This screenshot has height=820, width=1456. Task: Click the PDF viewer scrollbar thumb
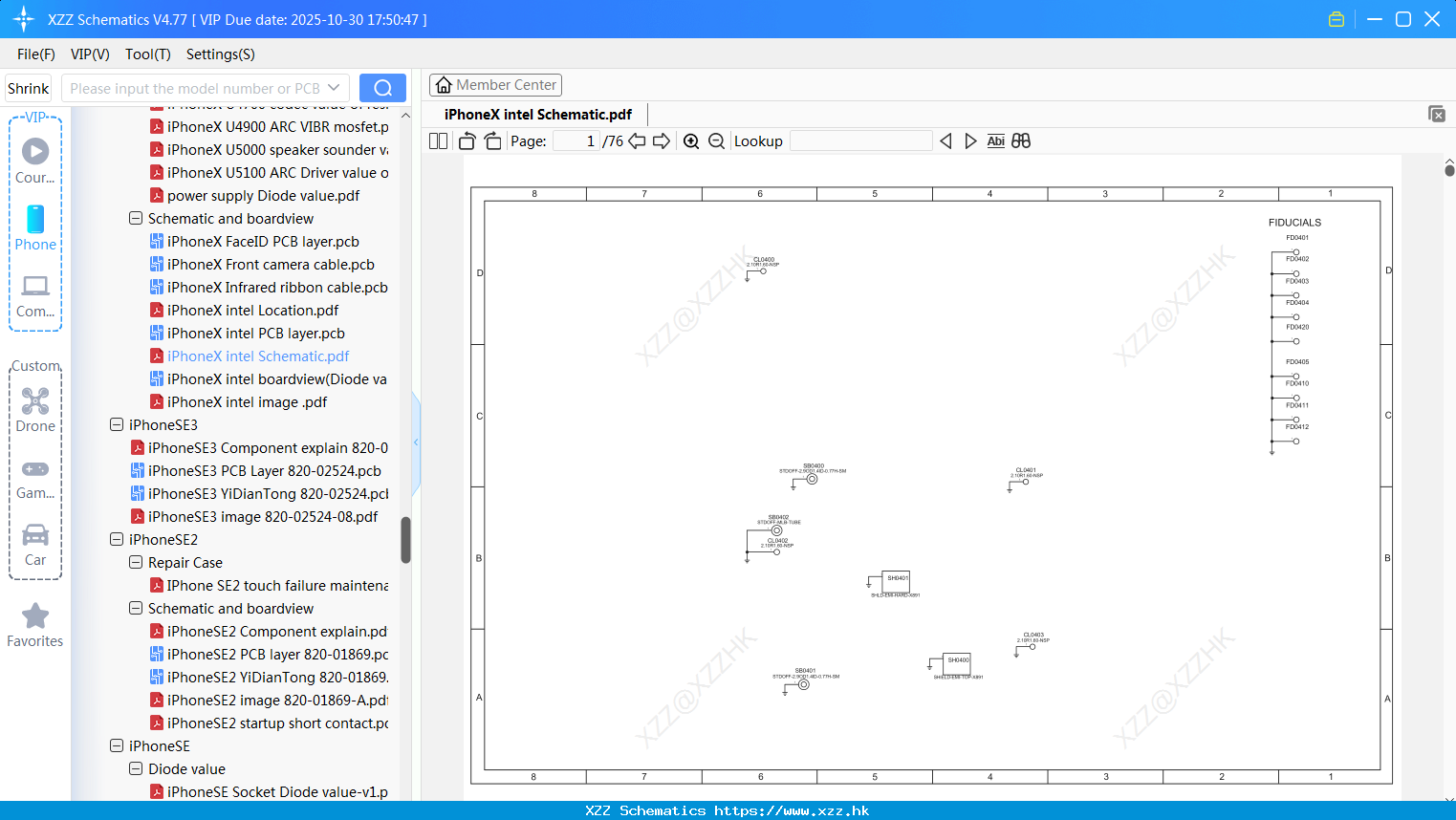[1449, 170]
